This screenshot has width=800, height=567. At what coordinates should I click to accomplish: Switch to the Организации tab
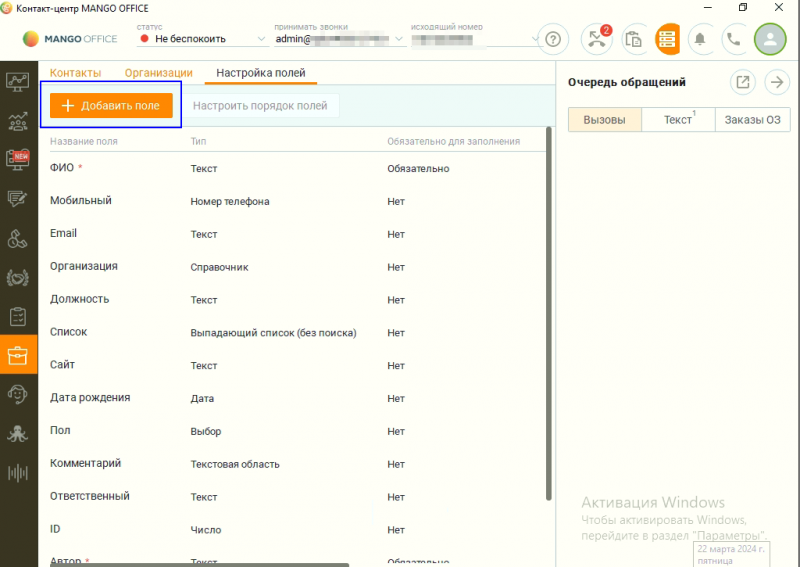click(x=158, y=73)
